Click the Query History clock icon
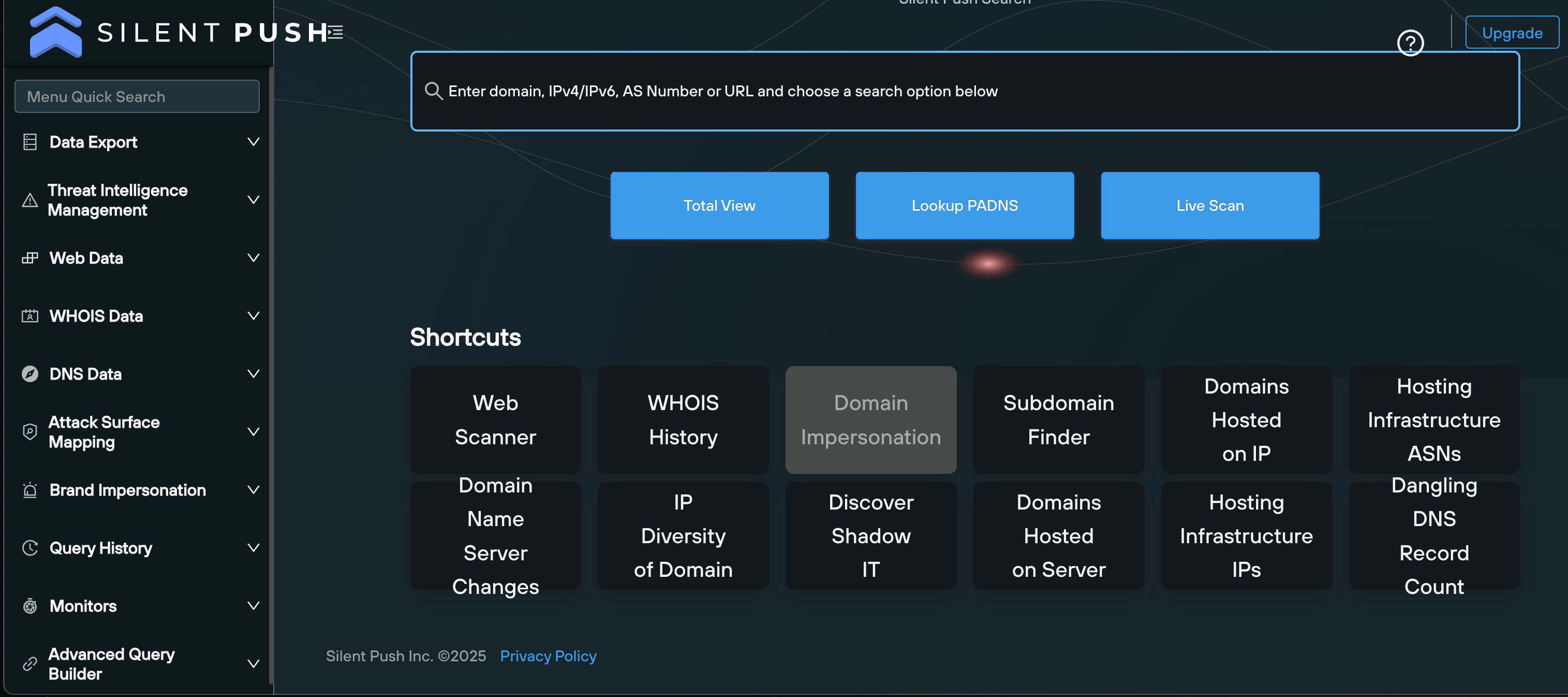The image size is (1568, 697). point(30,548)
